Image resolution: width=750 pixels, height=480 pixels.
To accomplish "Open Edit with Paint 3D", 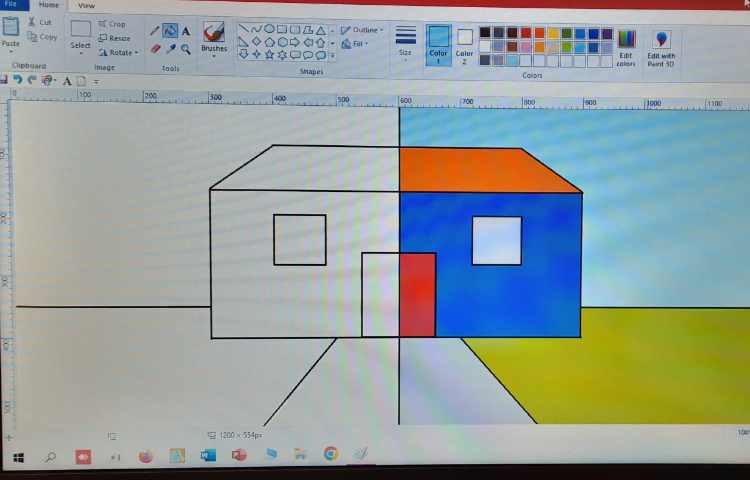I will (x=661, y=46).
